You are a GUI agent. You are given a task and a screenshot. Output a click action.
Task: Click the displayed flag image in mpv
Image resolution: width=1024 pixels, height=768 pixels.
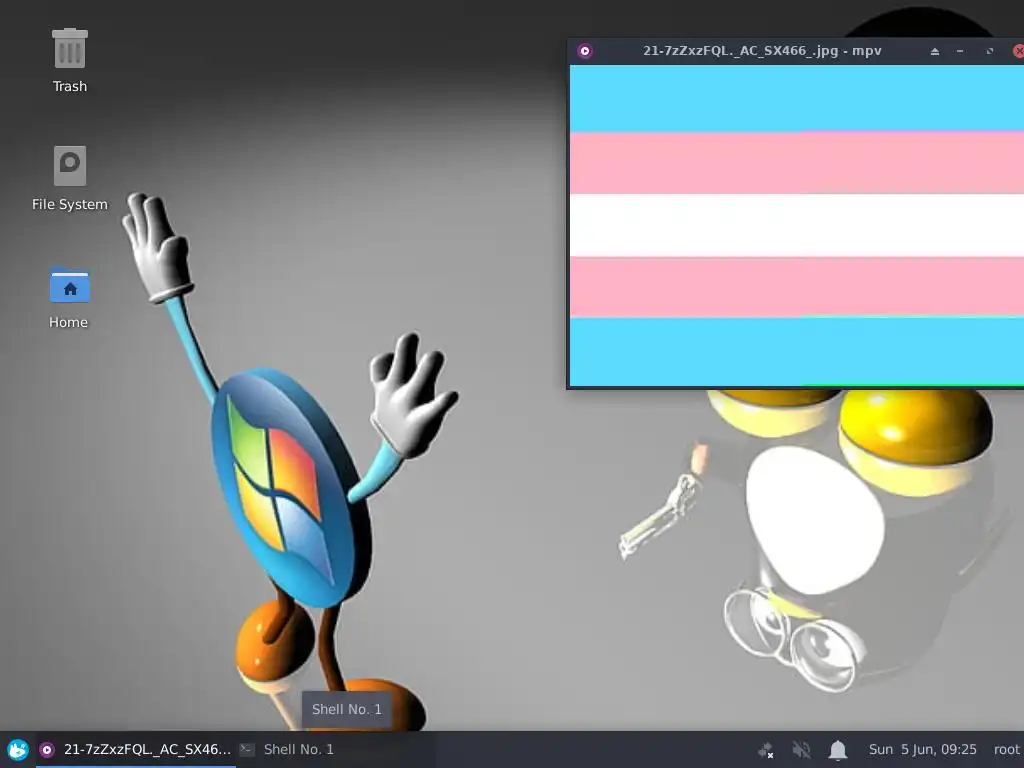797,225
